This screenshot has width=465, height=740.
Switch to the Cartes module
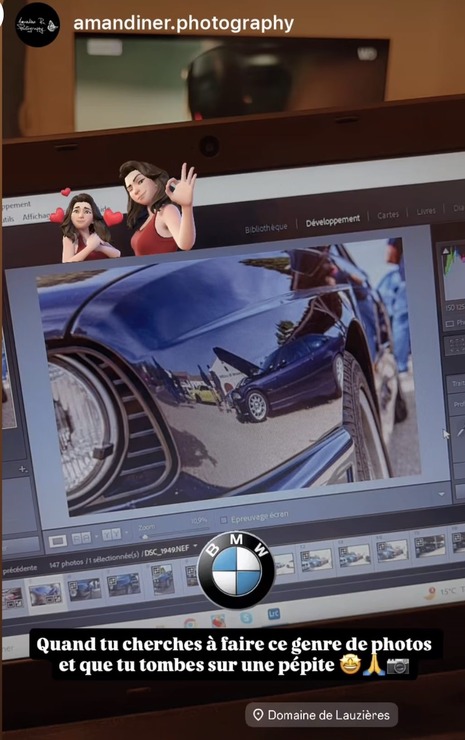(388, 215)
